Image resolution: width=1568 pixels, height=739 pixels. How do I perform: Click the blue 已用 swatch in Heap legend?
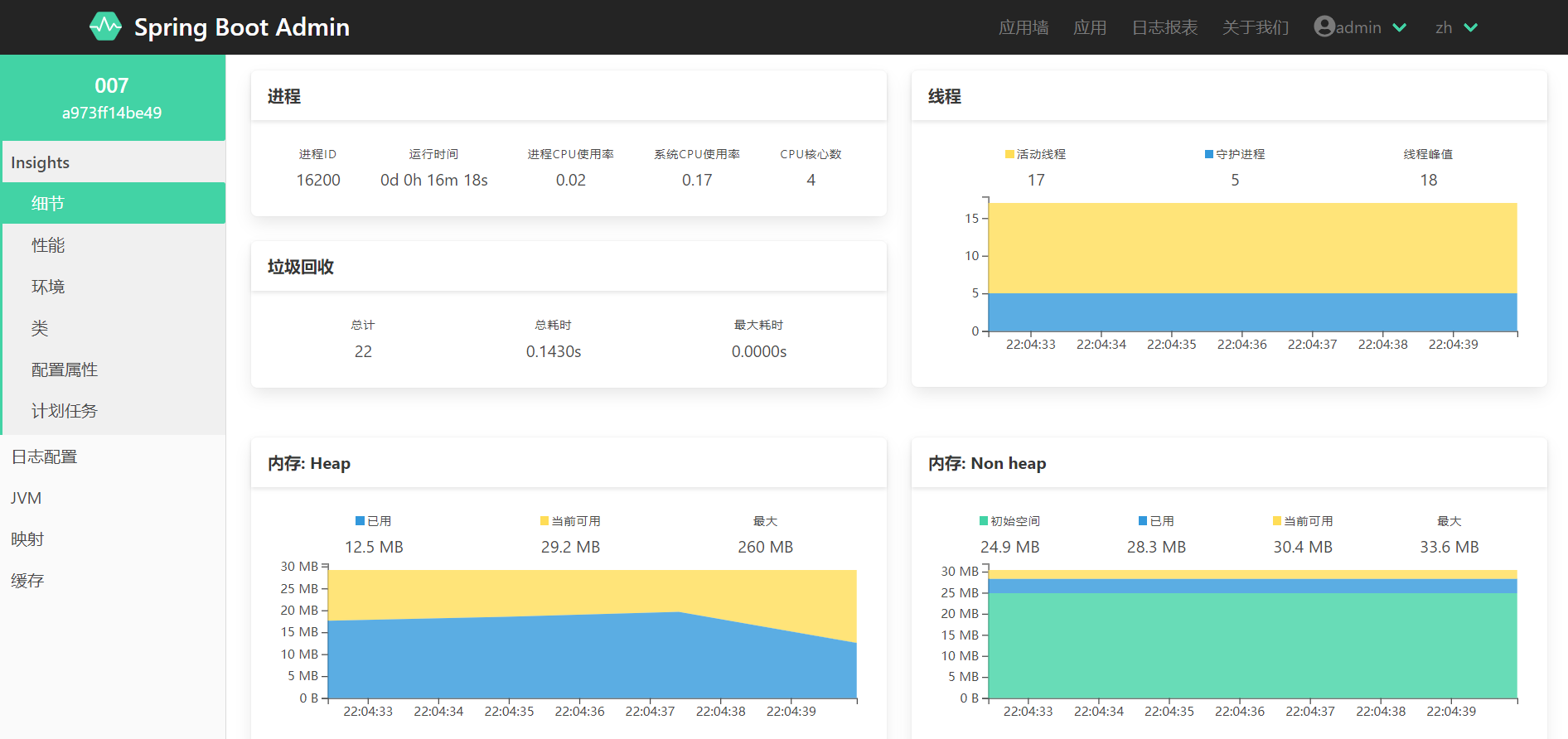click(360, 521)
